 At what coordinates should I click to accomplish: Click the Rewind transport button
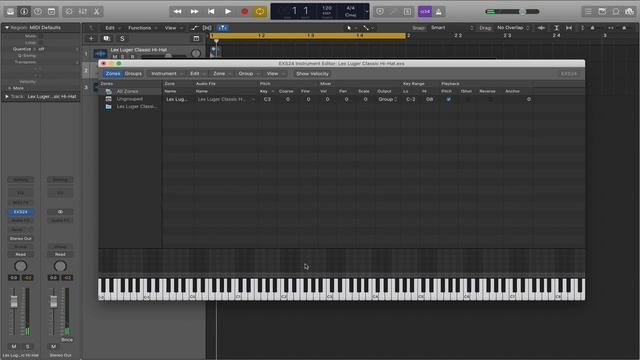pos(177,11)
